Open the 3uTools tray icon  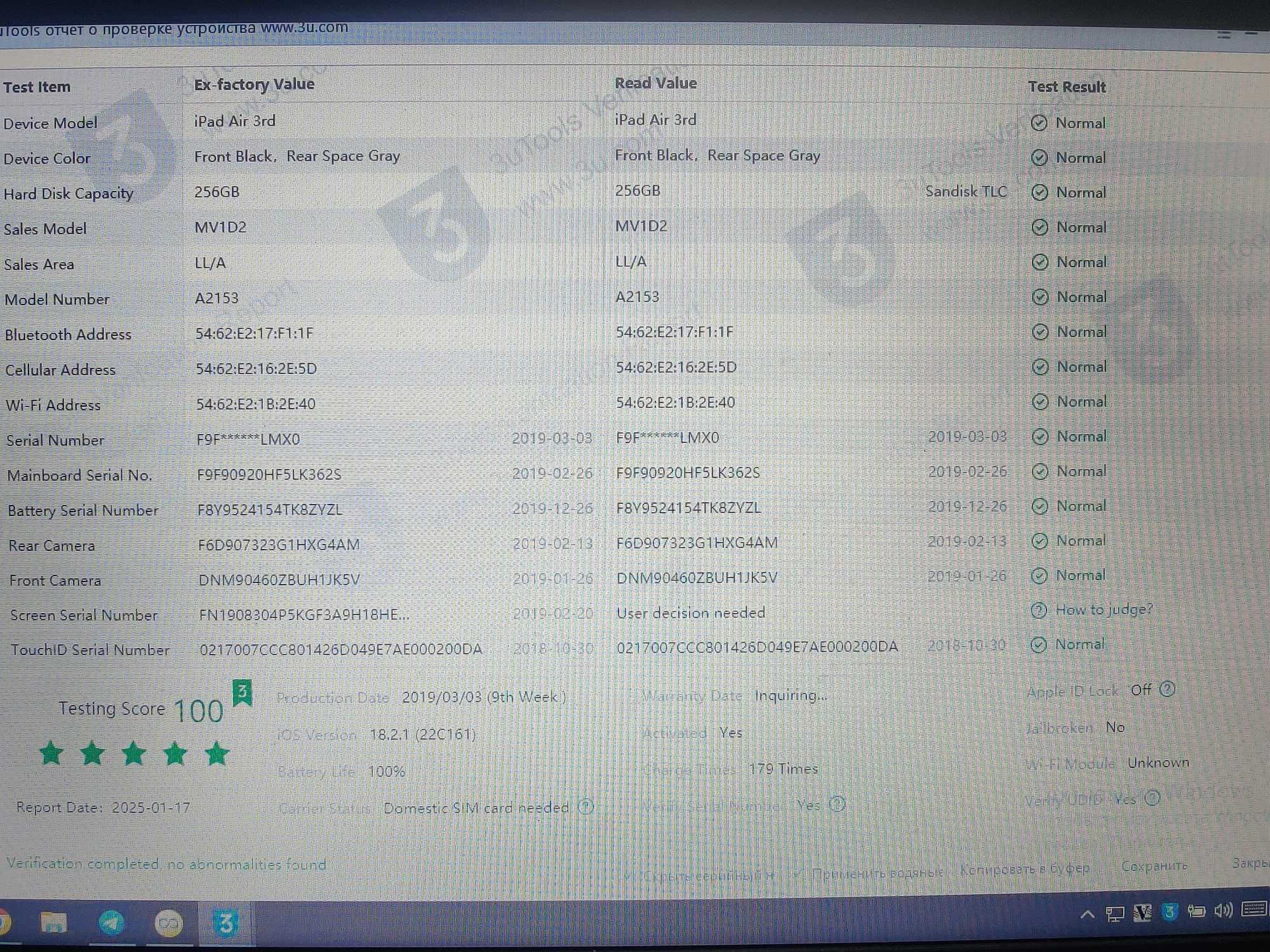coord(1170,912)
